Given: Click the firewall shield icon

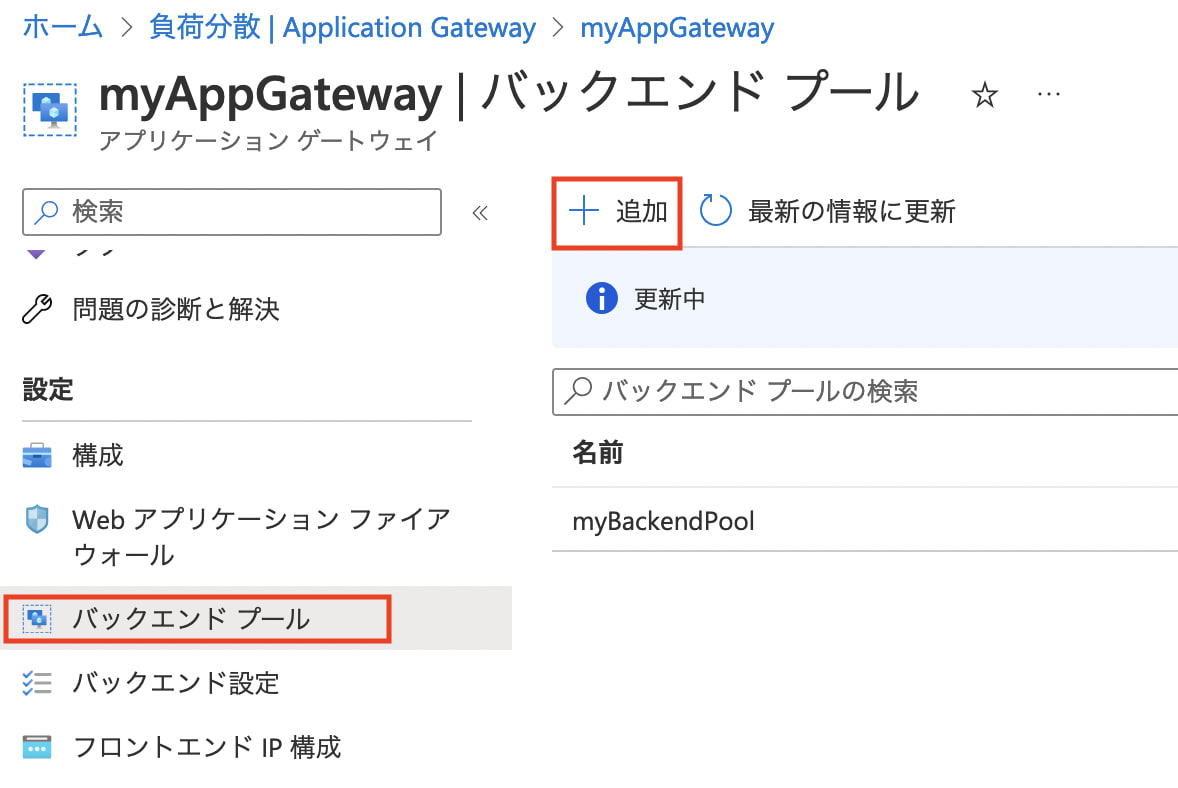Looking at the screenshot, I should click(37, 518).
